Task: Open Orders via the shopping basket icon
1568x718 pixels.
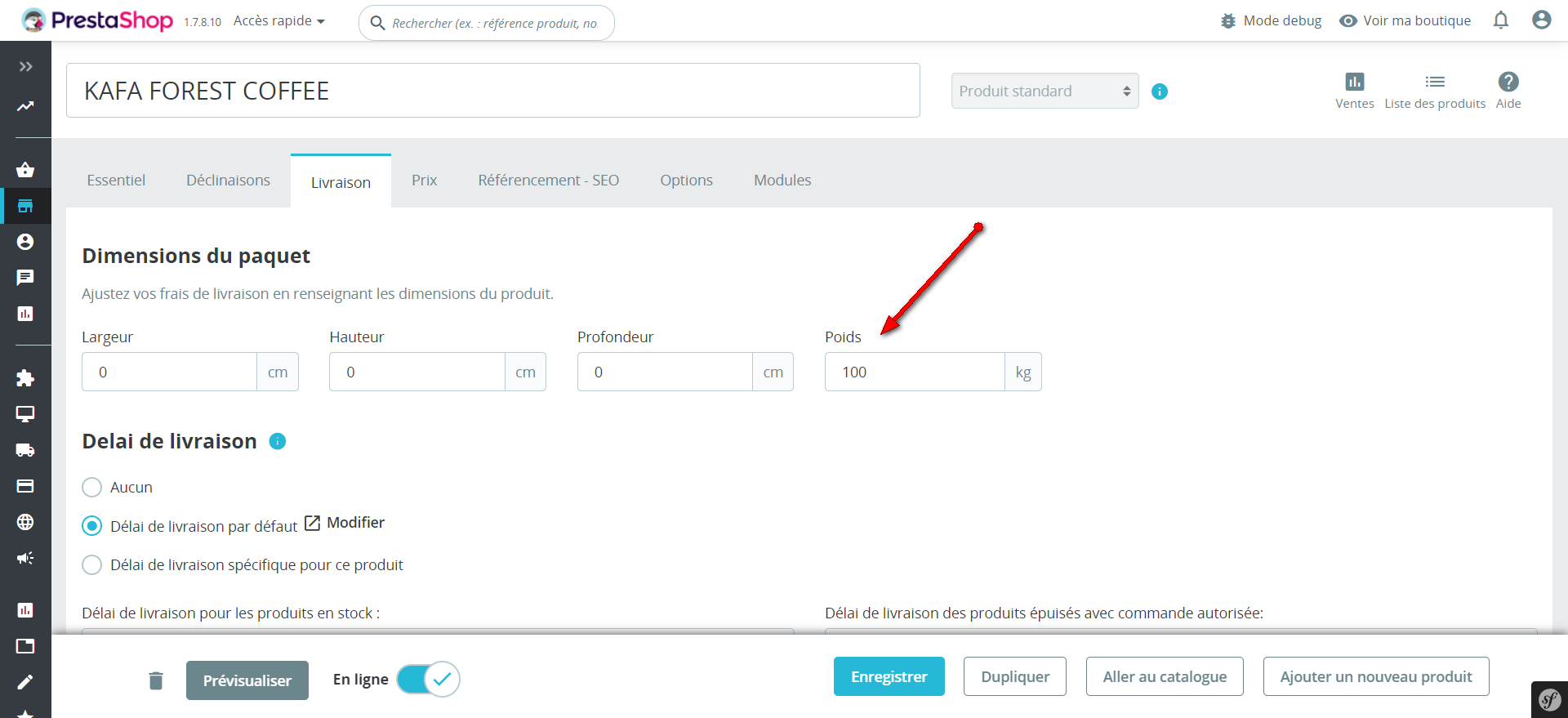Action: click(25, 170)
